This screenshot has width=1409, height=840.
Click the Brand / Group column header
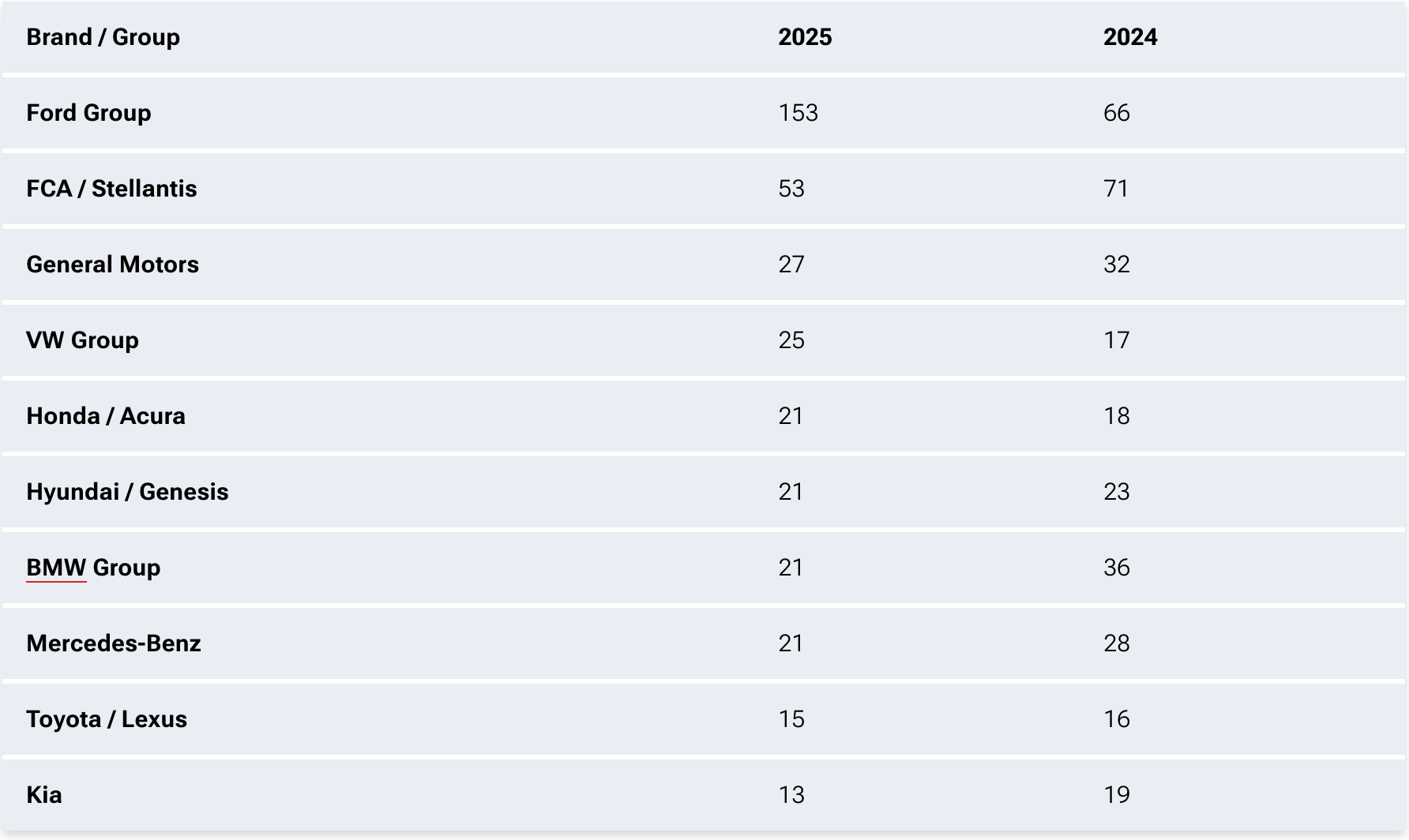tap(103, 37)
